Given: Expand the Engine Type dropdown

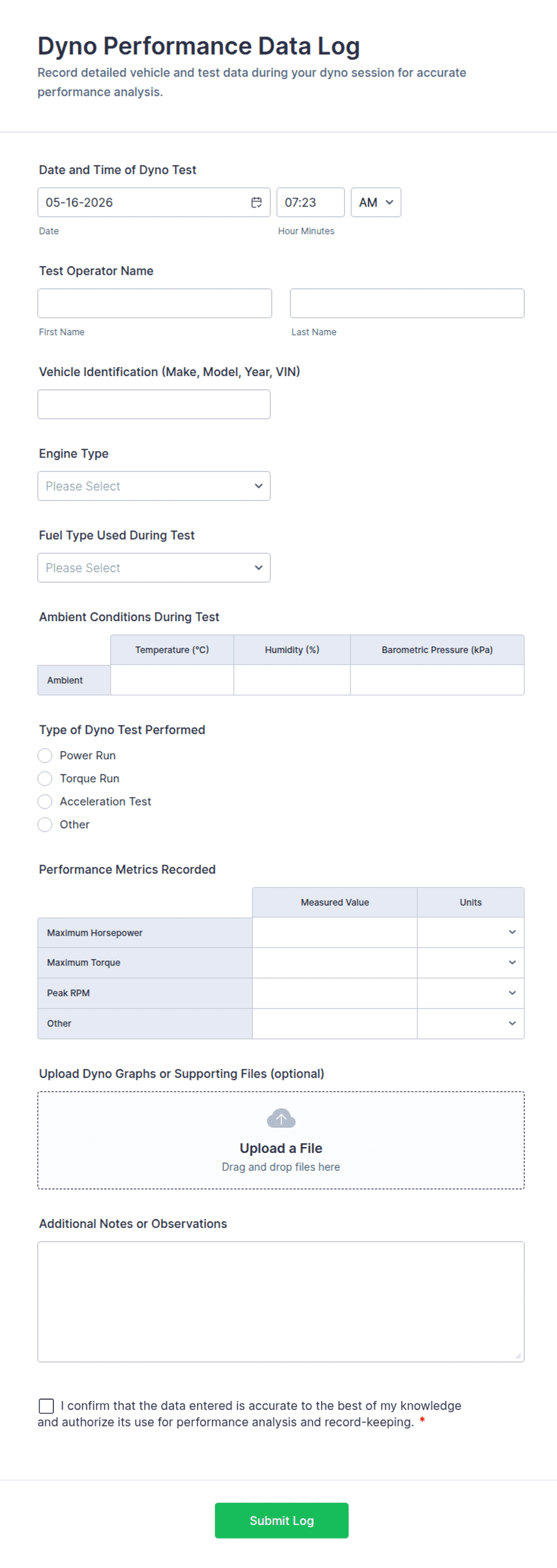Looking at the screenshot, I should pyautogui.click(x=154, y=486).
